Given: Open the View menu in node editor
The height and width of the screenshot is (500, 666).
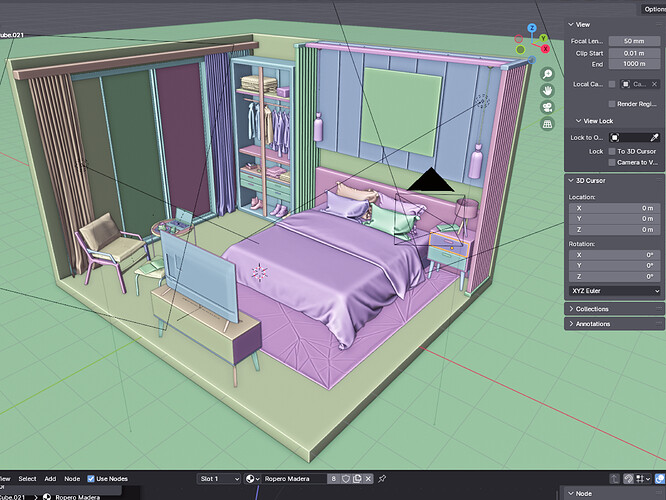Looking at the screenshot, I should 5,479.
